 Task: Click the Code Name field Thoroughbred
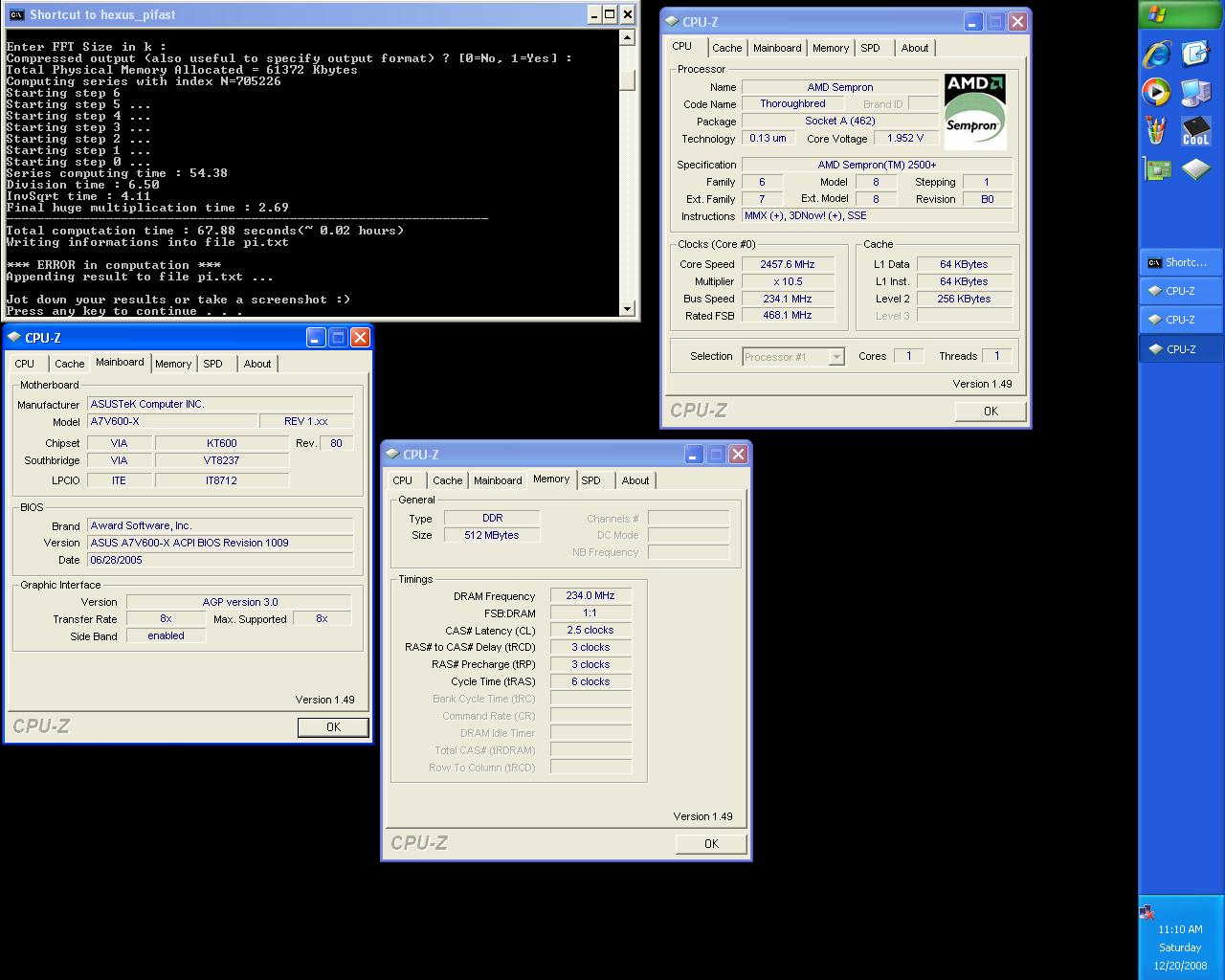793,103
